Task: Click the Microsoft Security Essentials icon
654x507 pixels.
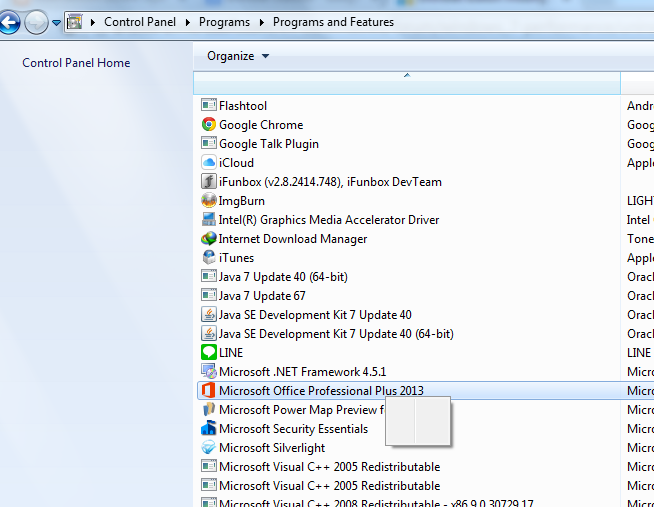Action: pyautogui.click(x=209, y=428)
